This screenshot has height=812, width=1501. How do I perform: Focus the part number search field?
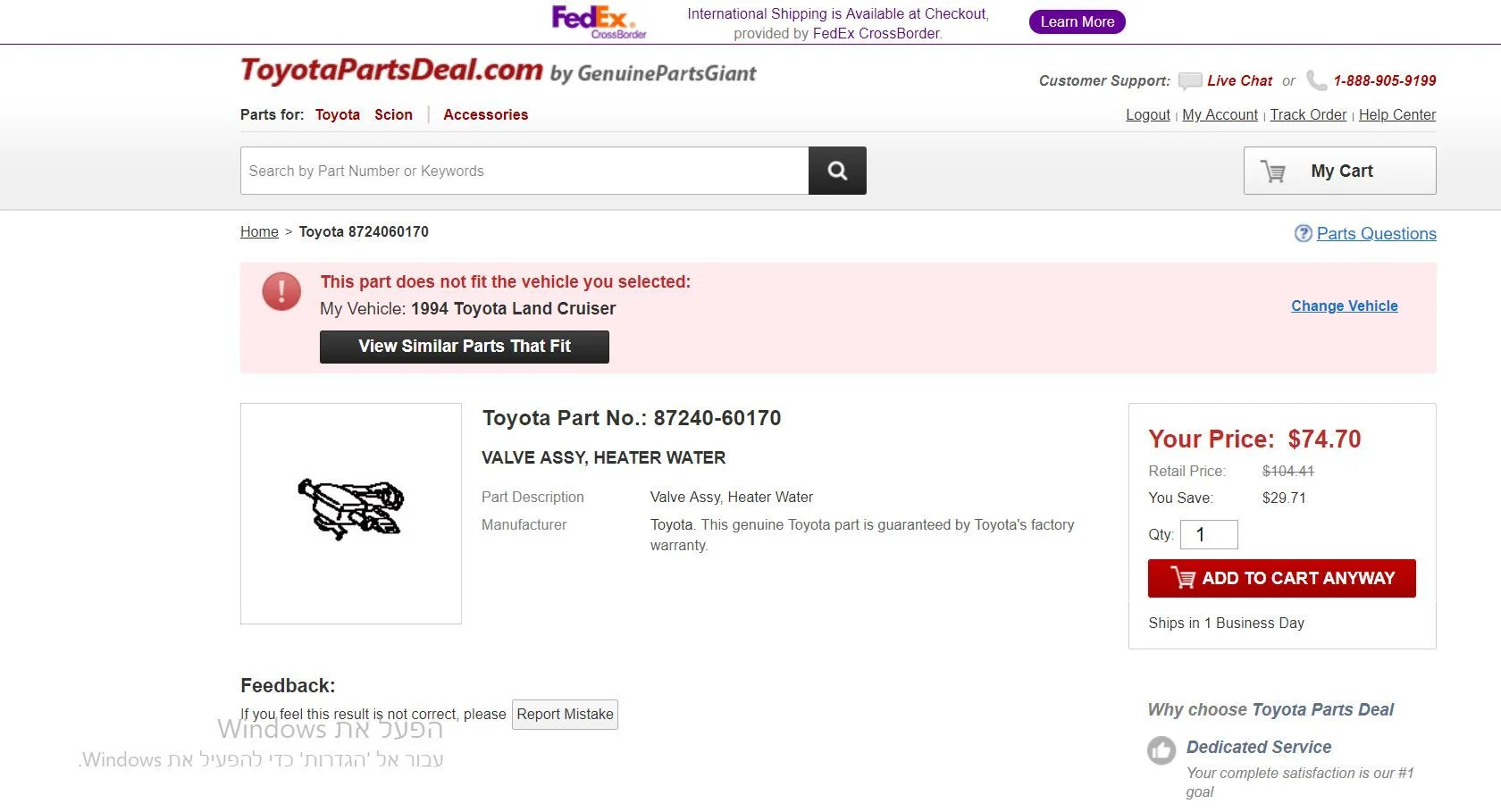pyautogui.click(x=524, y=171)
